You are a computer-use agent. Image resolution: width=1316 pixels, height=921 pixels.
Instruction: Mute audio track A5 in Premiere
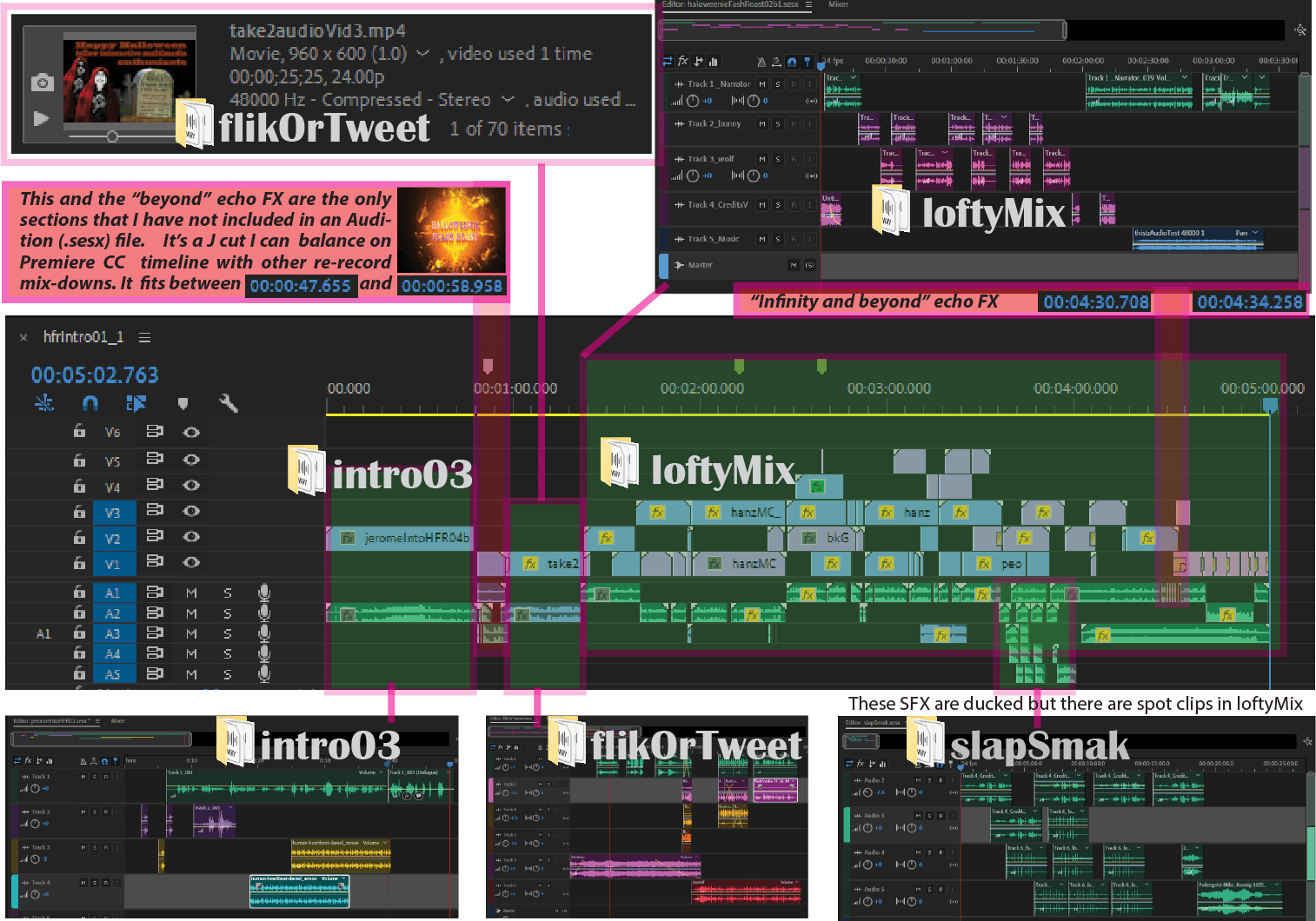pos(191,674)
